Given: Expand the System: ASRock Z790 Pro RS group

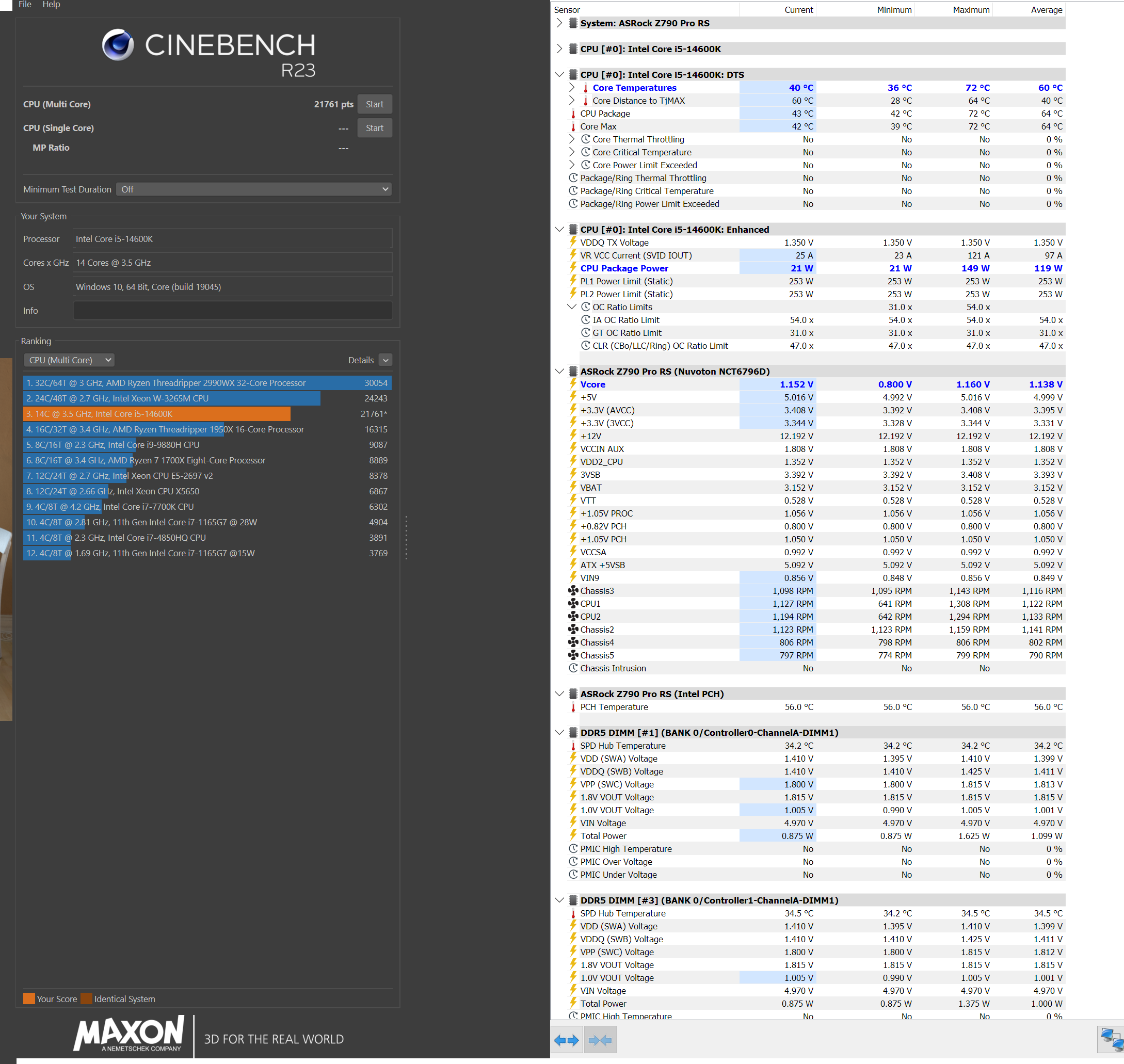Looking at the screenshot, I should pos(559,23).
